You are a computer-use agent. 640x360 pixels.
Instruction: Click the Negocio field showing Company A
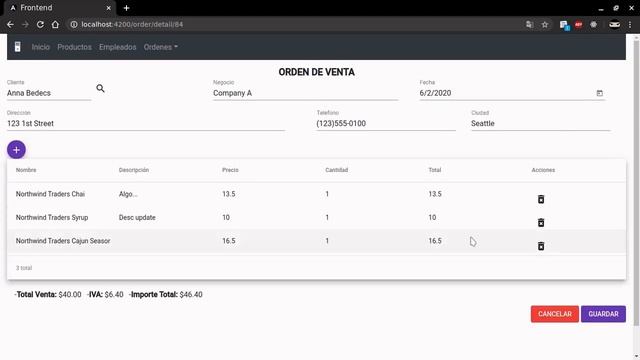[x=305, y=93]
